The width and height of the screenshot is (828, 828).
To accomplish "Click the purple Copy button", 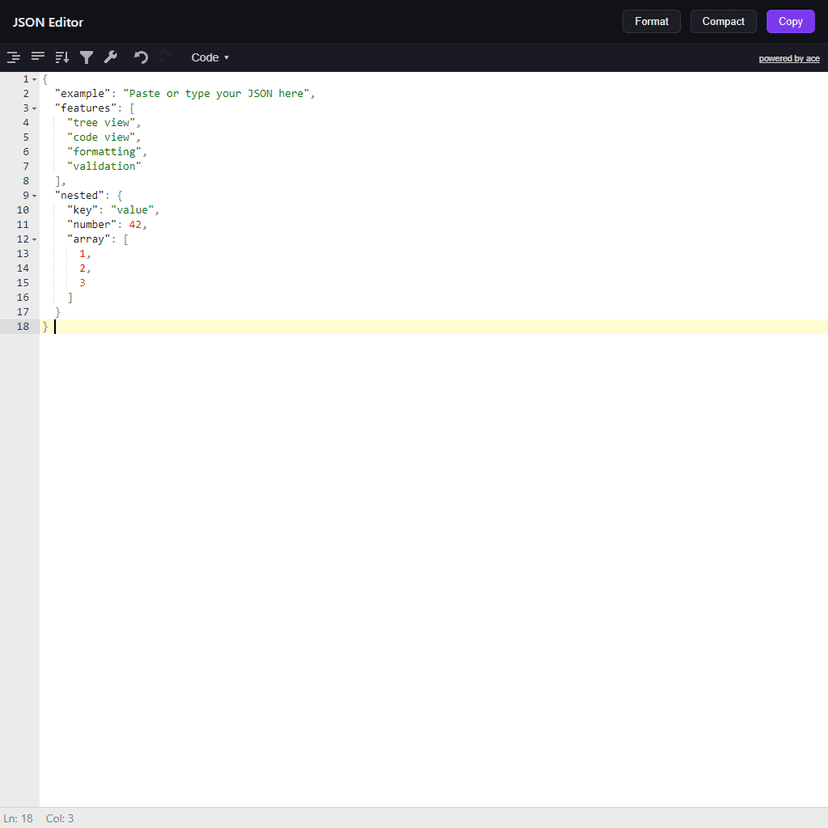I will point(790,21).
